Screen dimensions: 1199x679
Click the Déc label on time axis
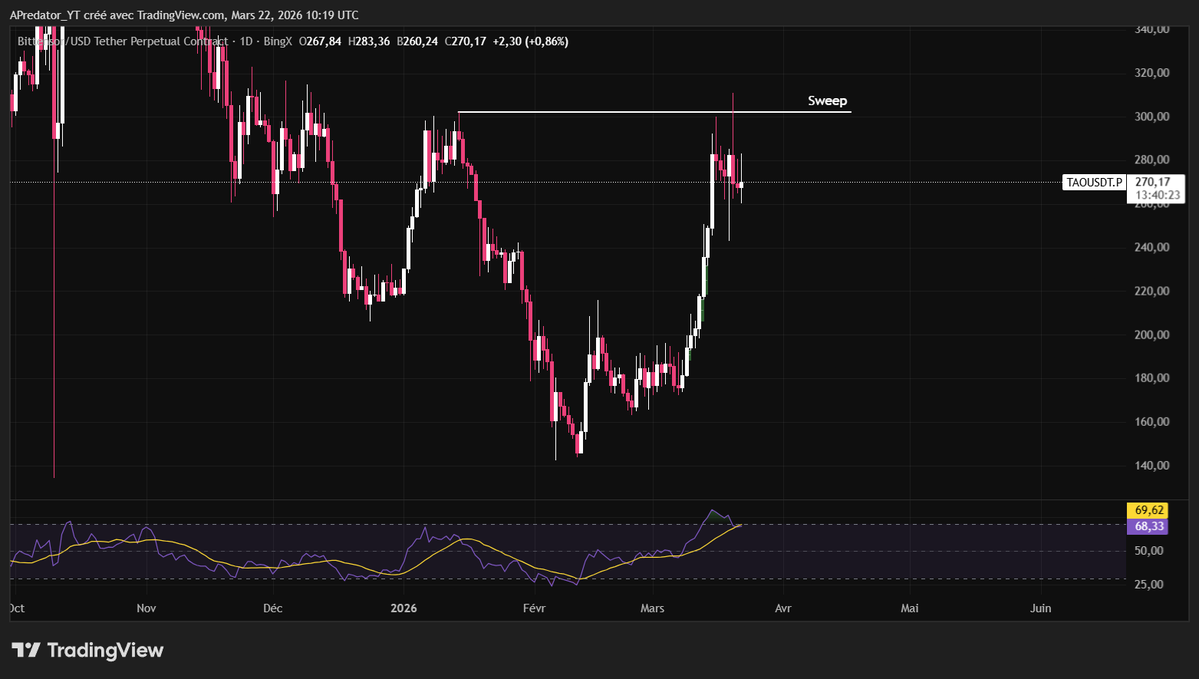(x=272, y=608)
